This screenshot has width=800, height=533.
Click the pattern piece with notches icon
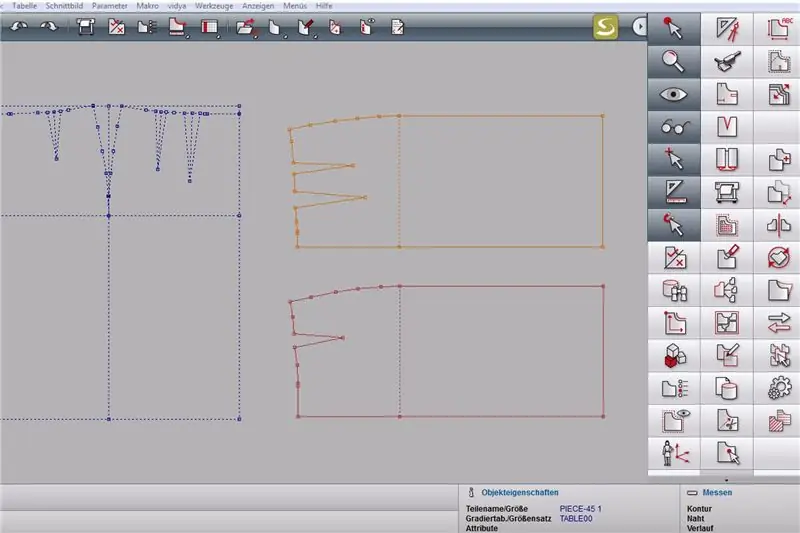(727, 94)
